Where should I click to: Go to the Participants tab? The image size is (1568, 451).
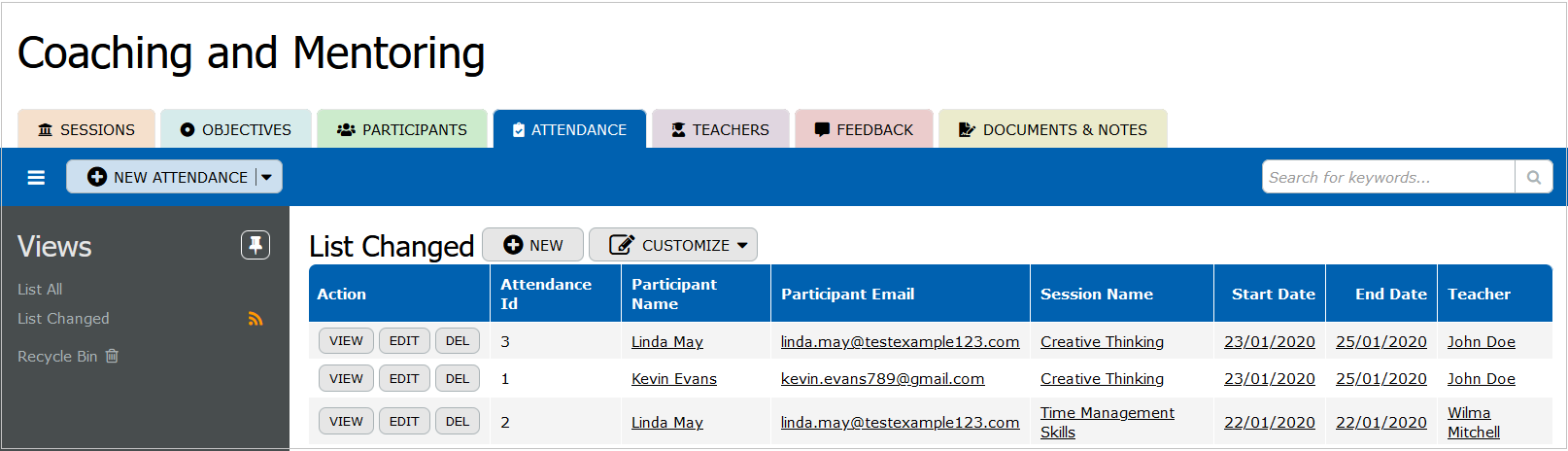[402, 129]
